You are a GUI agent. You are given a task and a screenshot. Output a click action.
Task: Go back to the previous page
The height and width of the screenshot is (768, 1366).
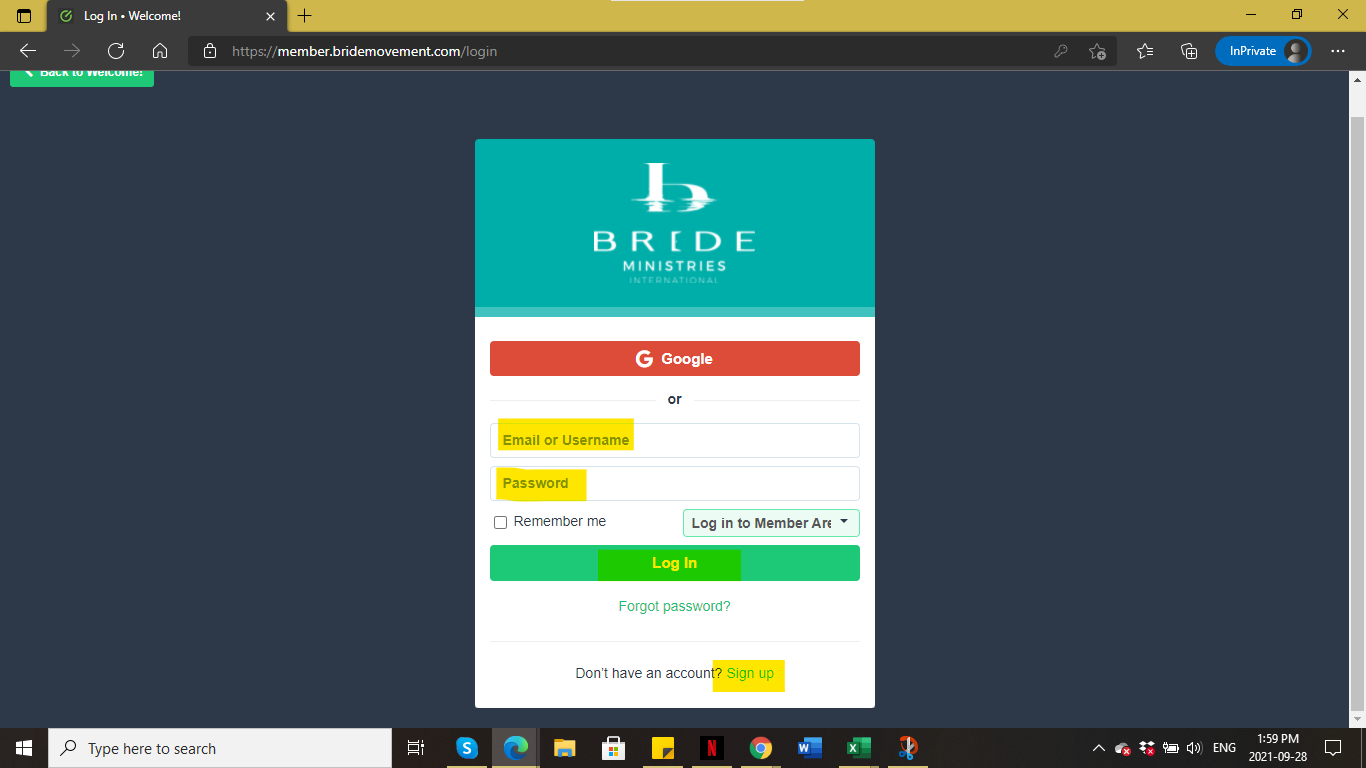point(28,51)
